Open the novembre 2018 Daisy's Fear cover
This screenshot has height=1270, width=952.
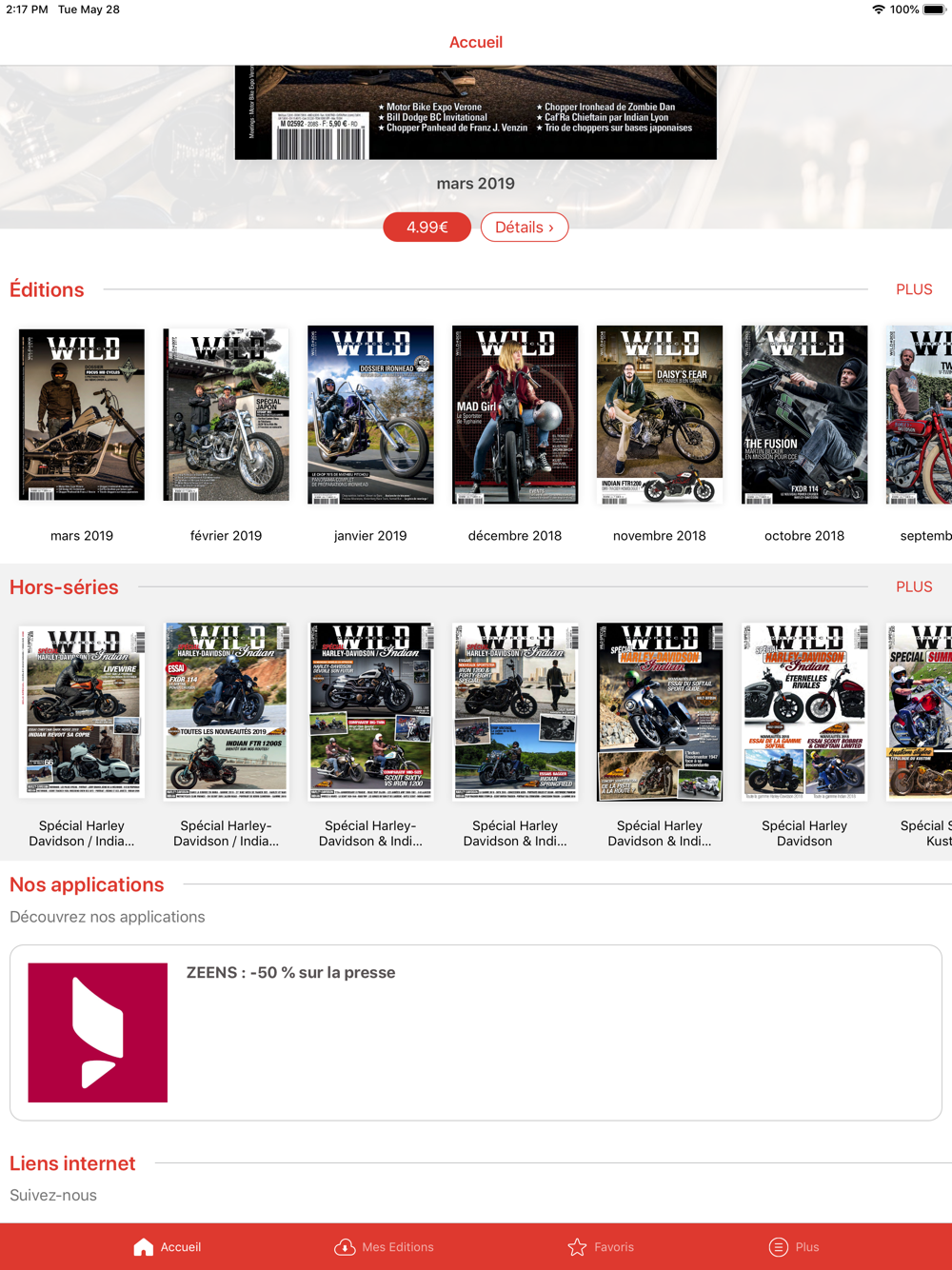[660, 414]
